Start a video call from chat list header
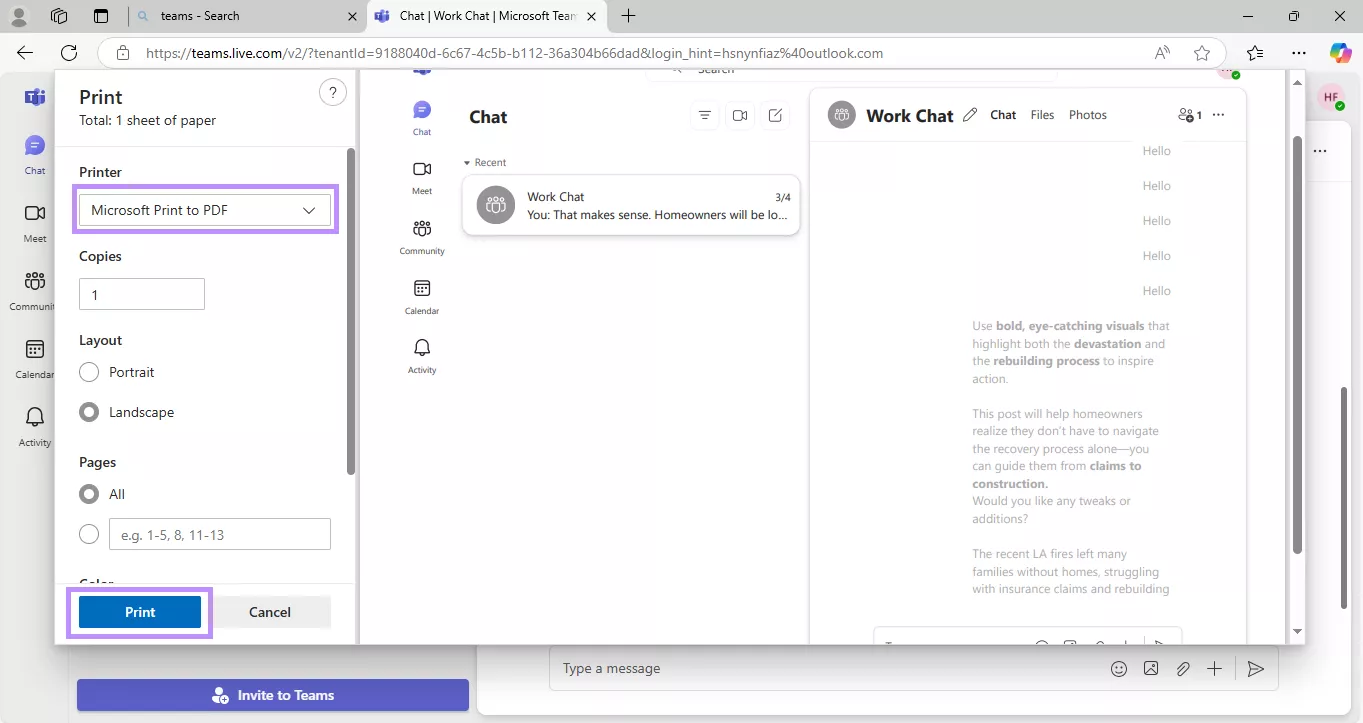This screenshot has height=723, width=1363. [740, 115]
